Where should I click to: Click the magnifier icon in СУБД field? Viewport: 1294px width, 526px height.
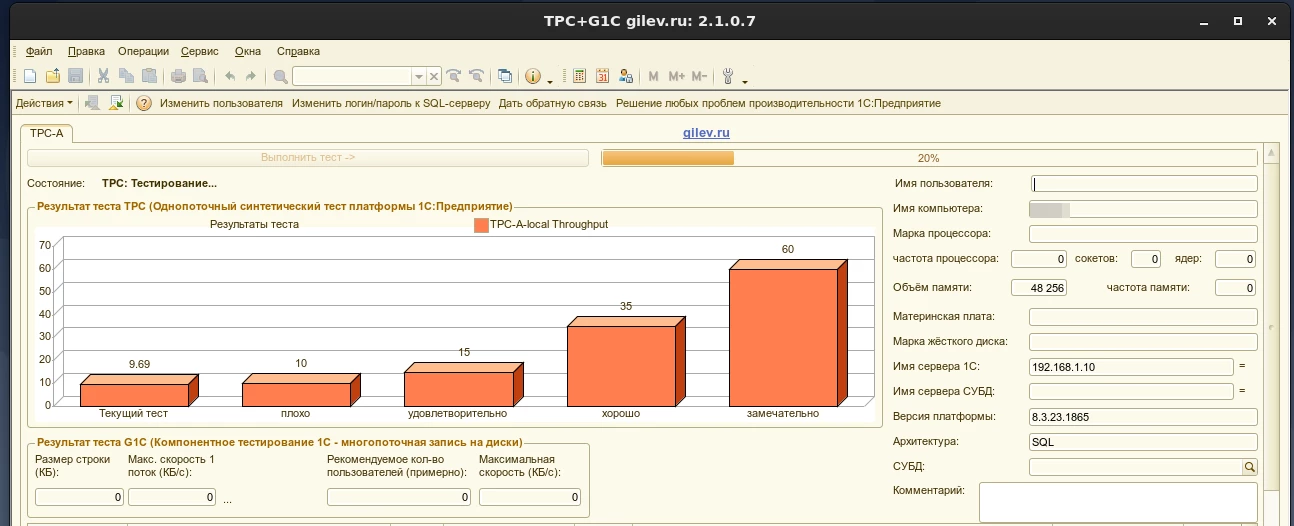[1249, 467]
